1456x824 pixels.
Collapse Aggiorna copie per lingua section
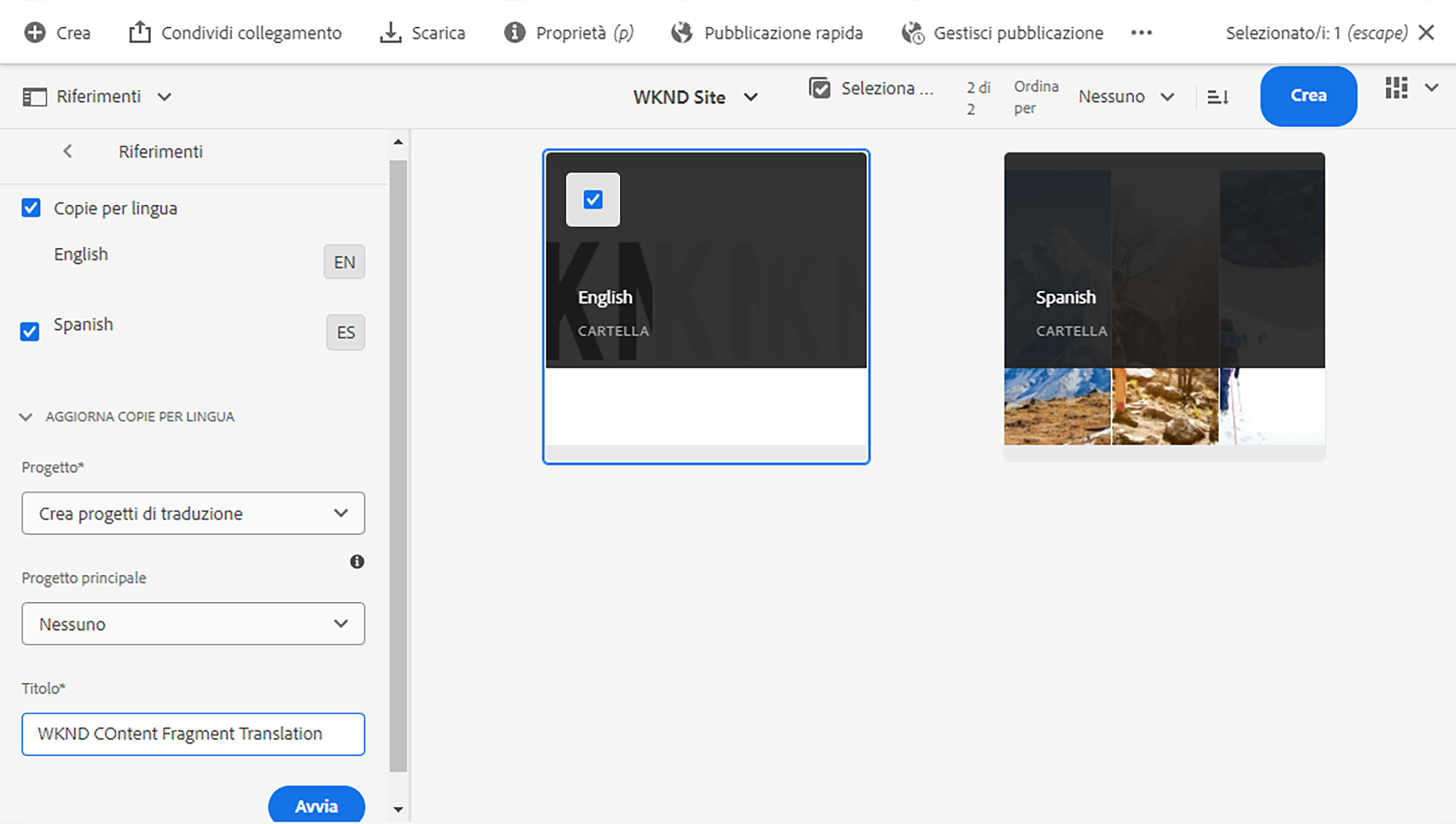coord(26,417)
